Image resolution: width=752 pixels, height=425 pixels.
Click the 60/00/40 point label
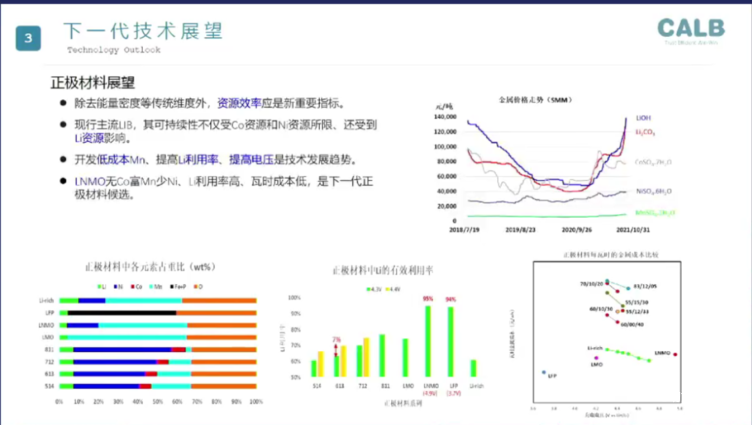pyautogui.click(x=632, y=325)
